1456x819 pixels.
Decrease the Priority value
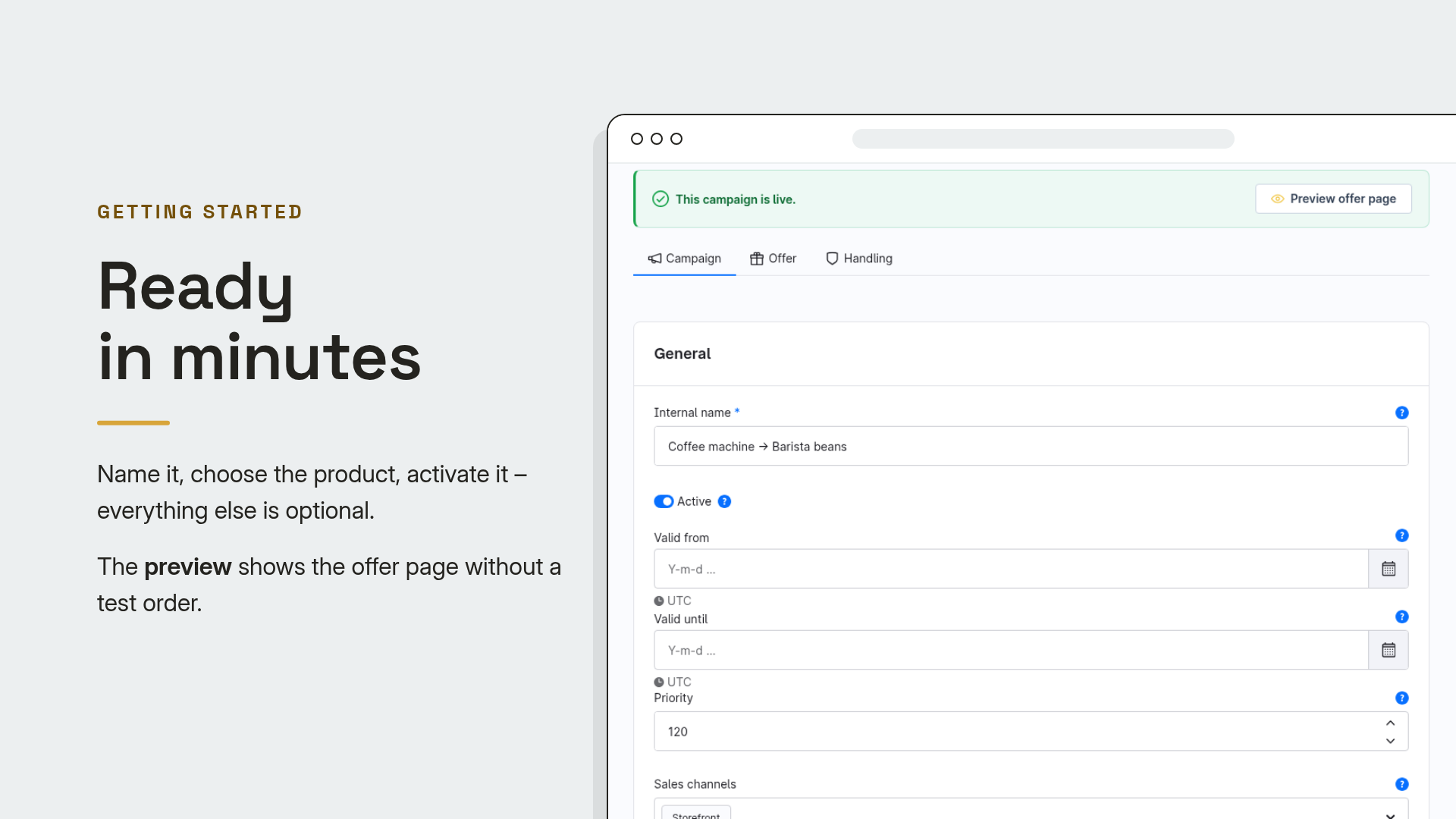tap(1390, 741)
